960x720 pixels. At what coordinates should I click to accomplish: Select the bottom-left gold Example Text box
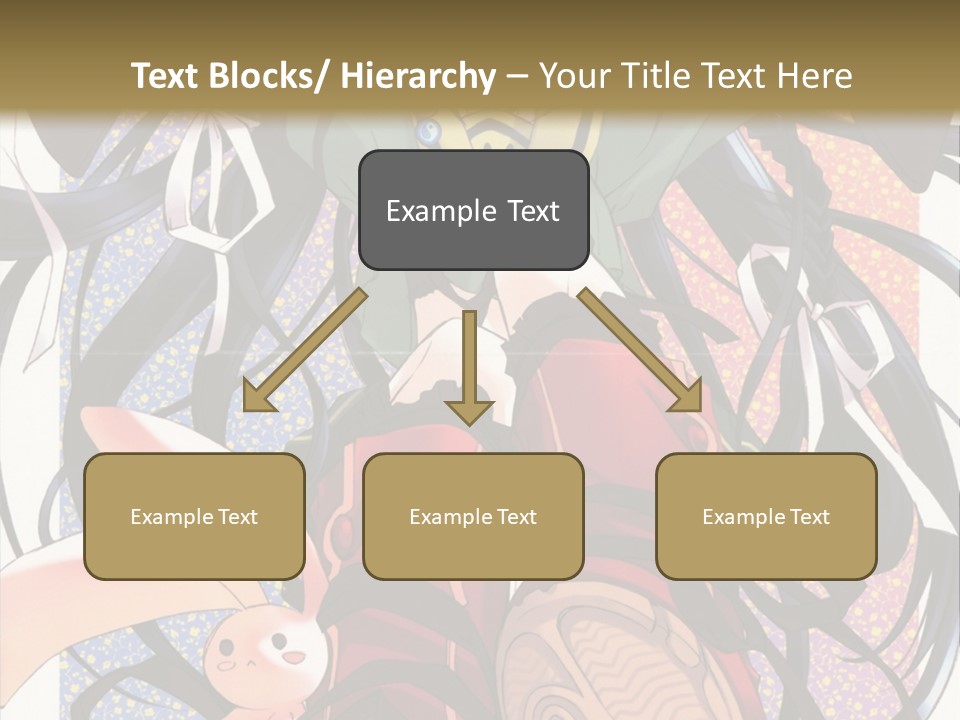pyautogui.click(x=194, y=516)
